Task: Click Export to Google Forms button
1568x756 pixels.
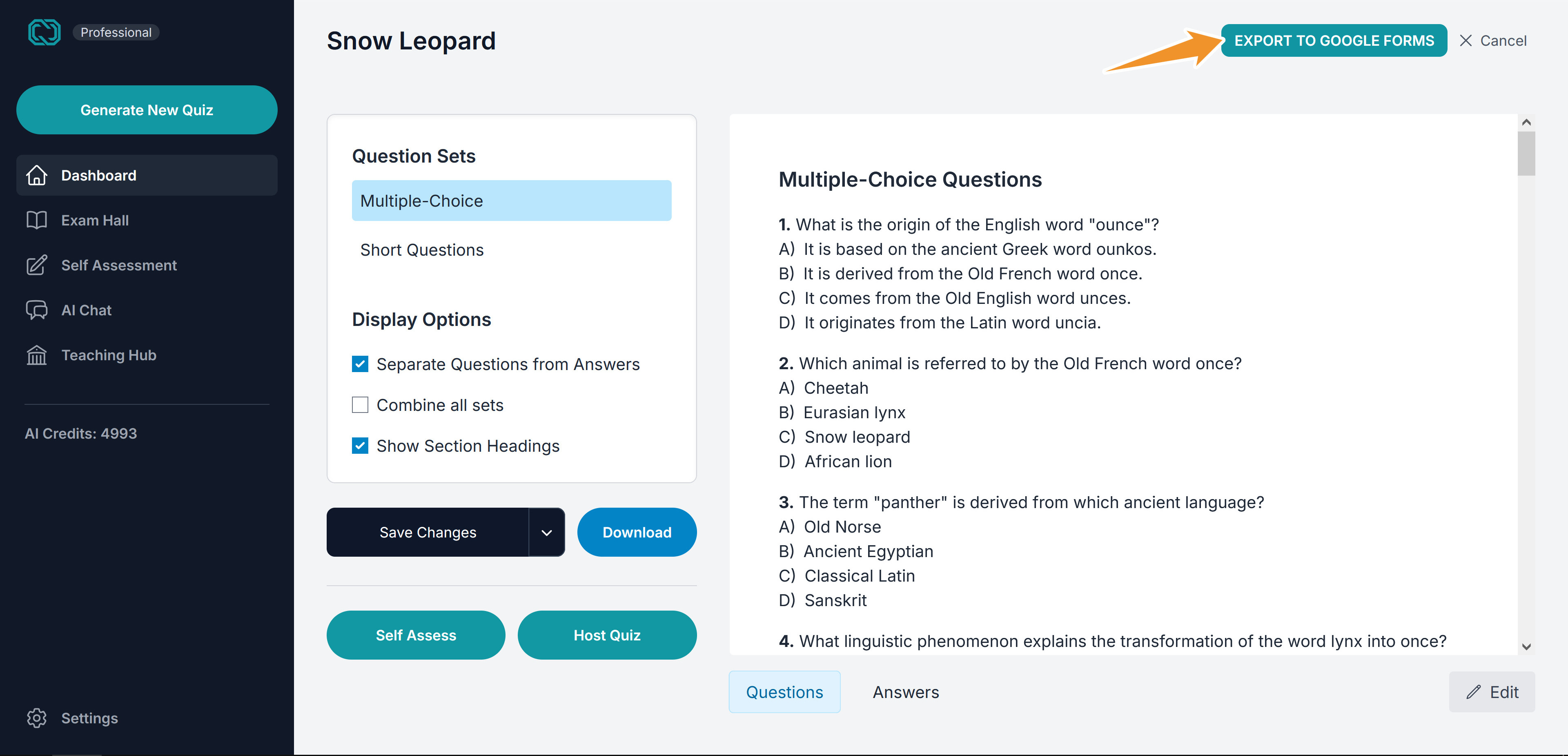Action: coord(1334,41)
